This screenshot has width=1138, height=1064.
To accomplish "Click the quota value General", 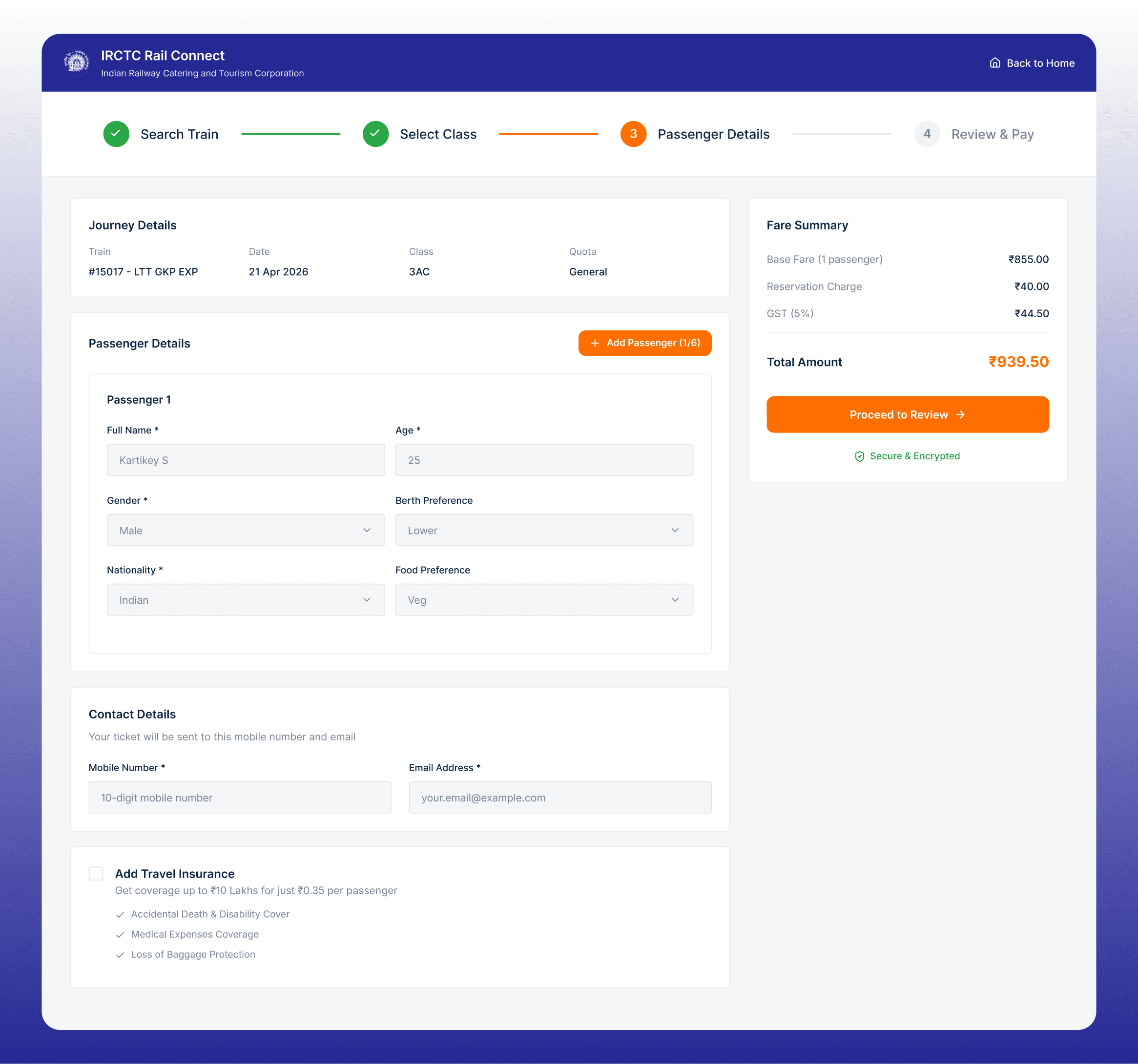I will click(588, 272).
